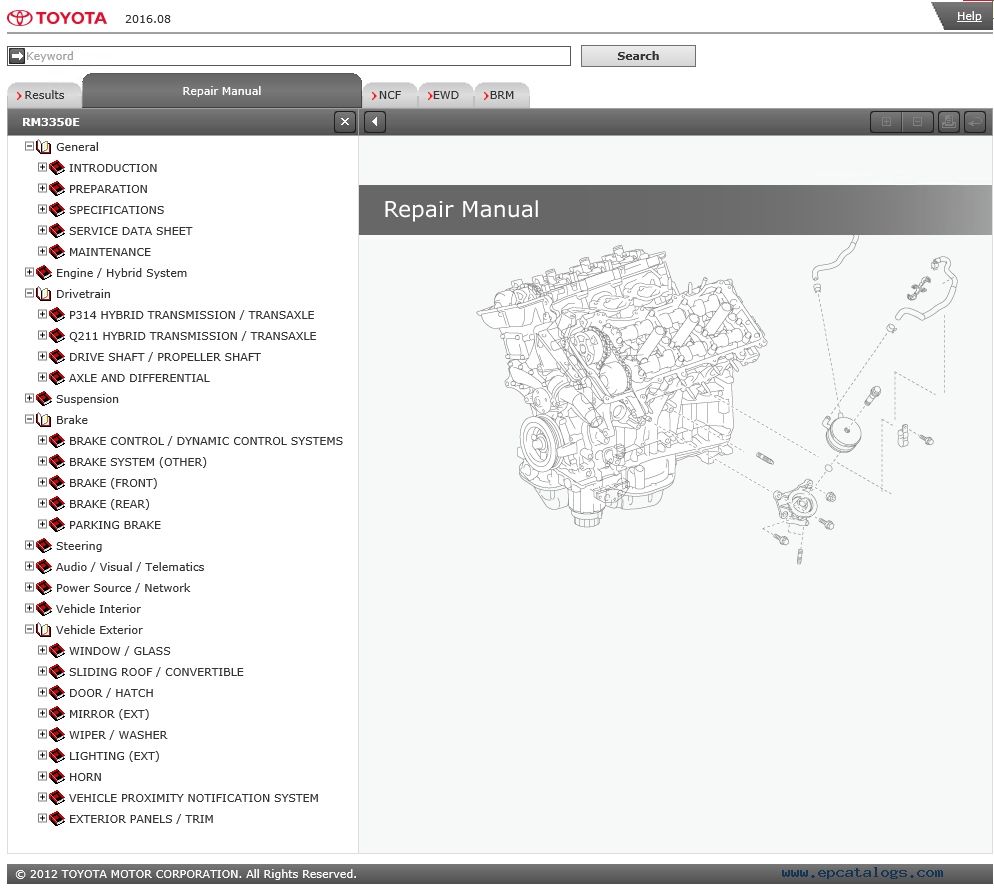Click the book icon beside Vehicle Interior
This screenshot has height=889, width=994.
pos(44,609)
